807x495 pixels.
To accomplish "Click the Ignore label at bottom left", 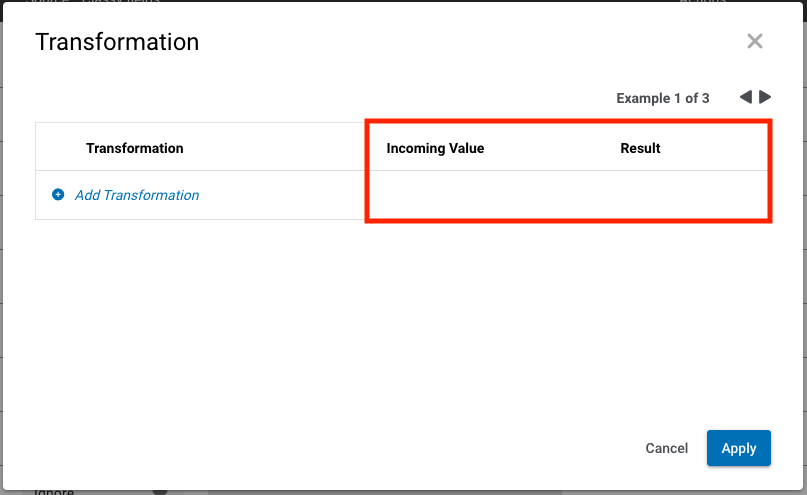I will 55,491.
